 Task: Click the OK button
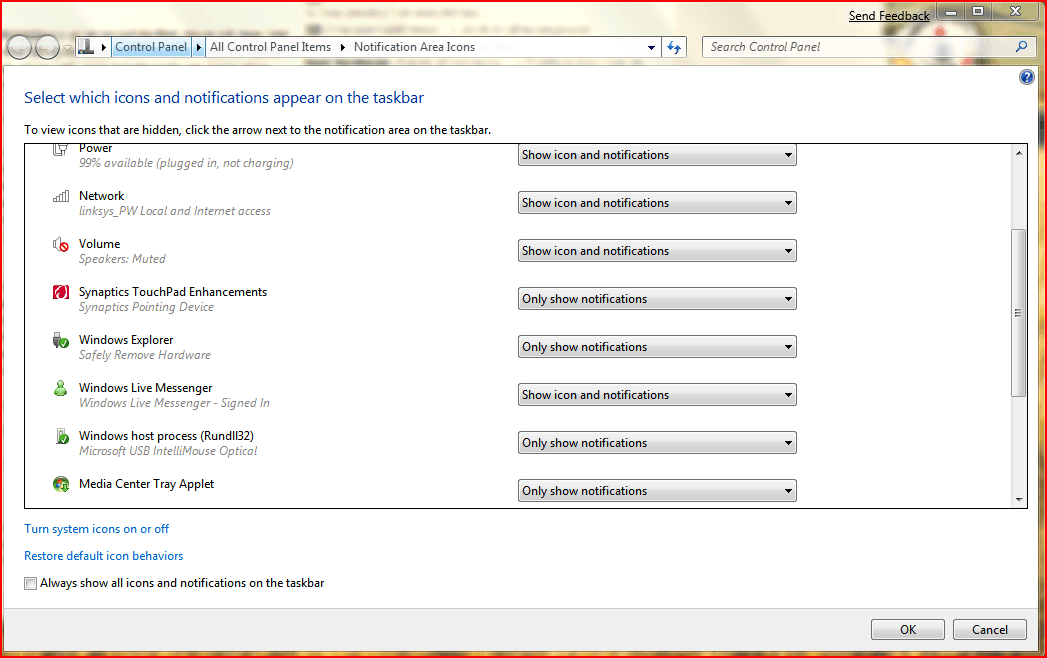coord(907,630)
